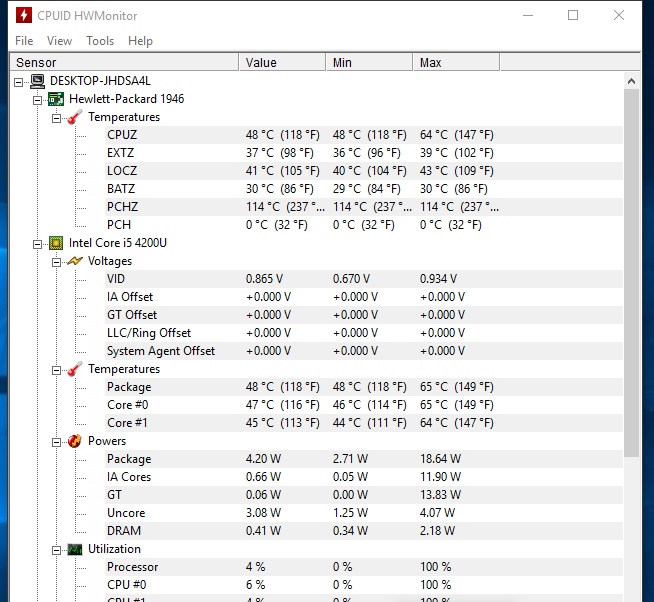This screenshot has width=654, height=602.
Task: Click the Sensor column header
Action: 124,63
